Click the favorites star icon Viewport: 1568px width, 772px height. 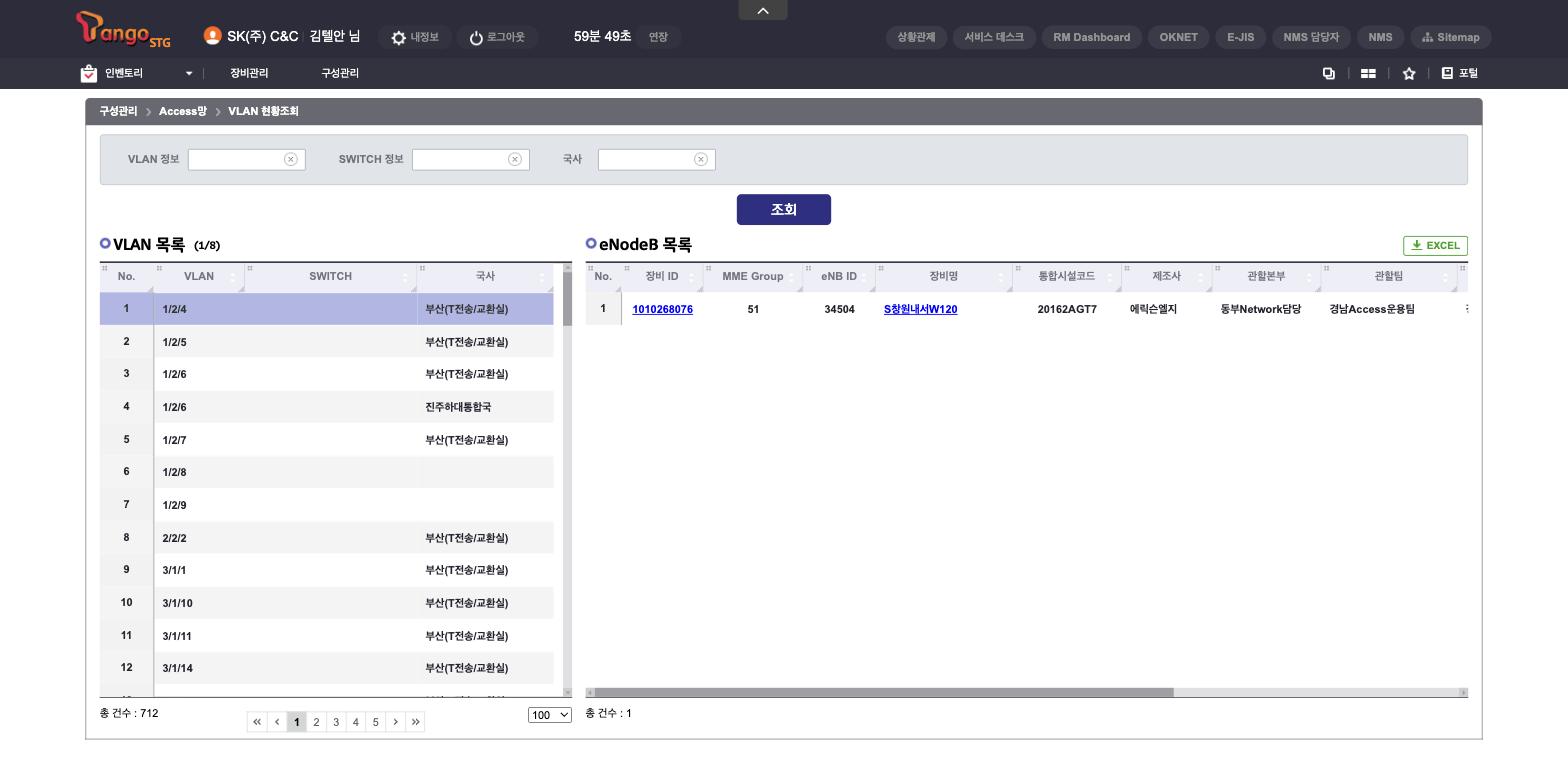(1409, 73)
